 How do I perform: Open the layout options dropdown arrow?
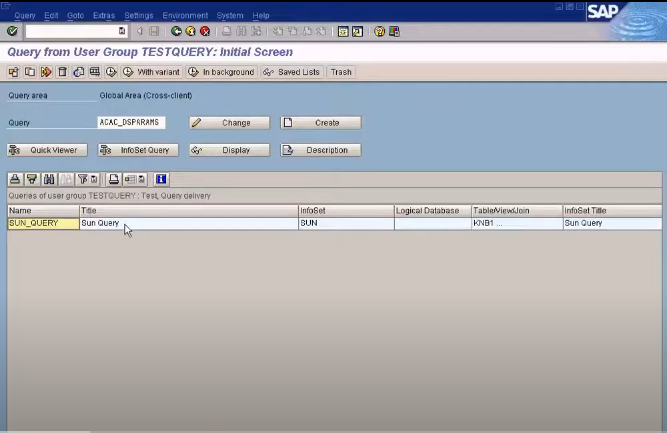142,179
